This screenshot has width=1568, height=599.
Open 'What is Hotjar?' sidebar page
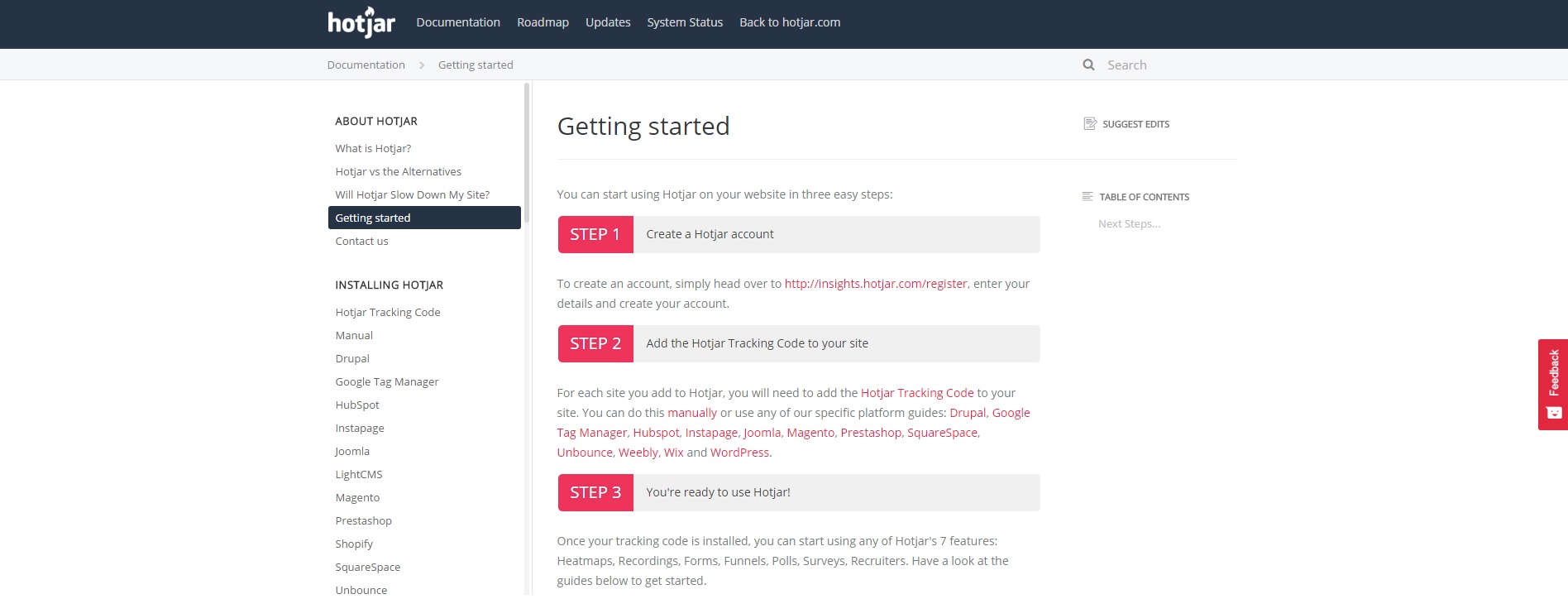(373, 148)
